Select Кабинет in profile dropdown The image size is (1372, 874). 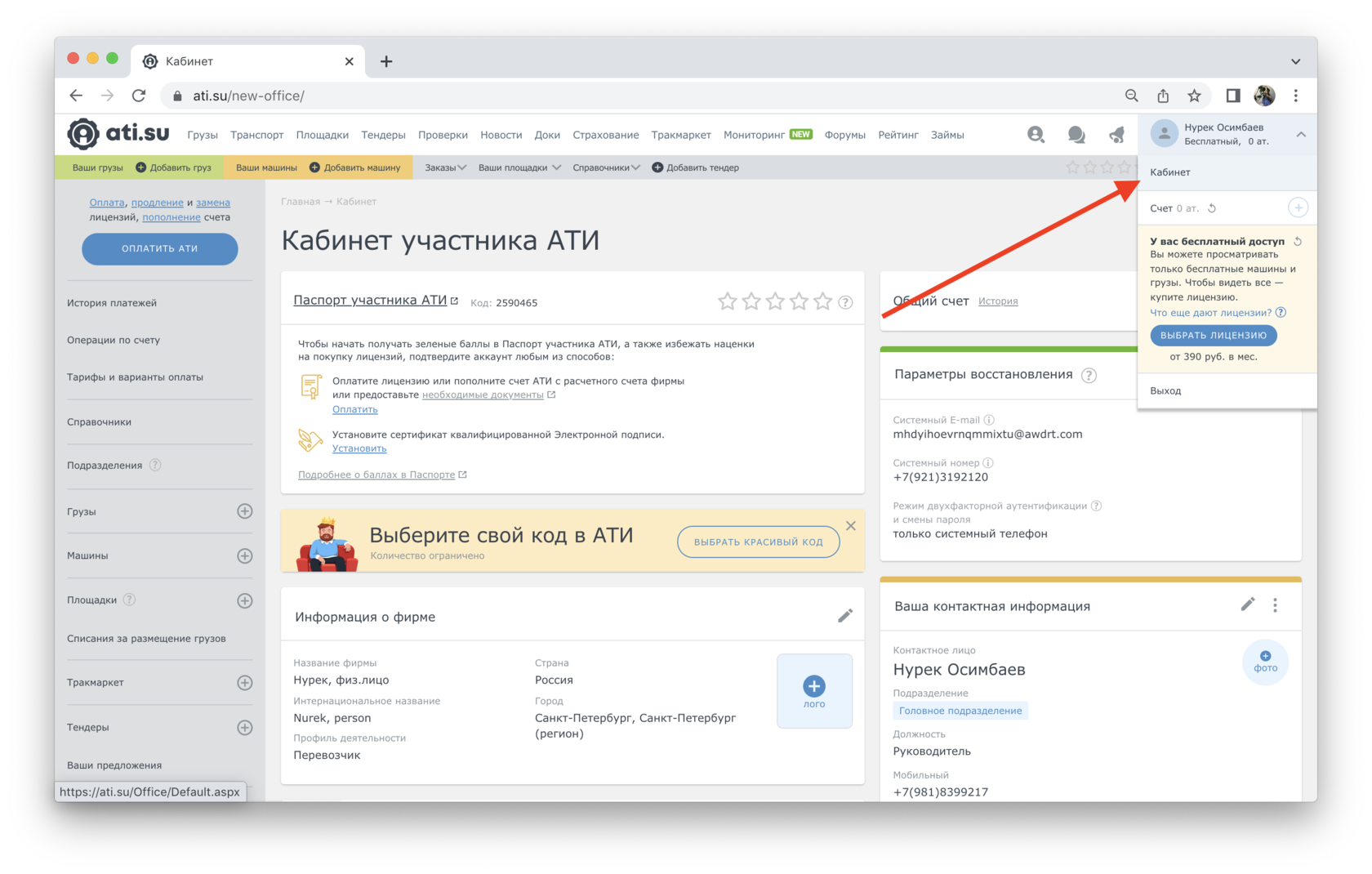(x=1227, y=172)
